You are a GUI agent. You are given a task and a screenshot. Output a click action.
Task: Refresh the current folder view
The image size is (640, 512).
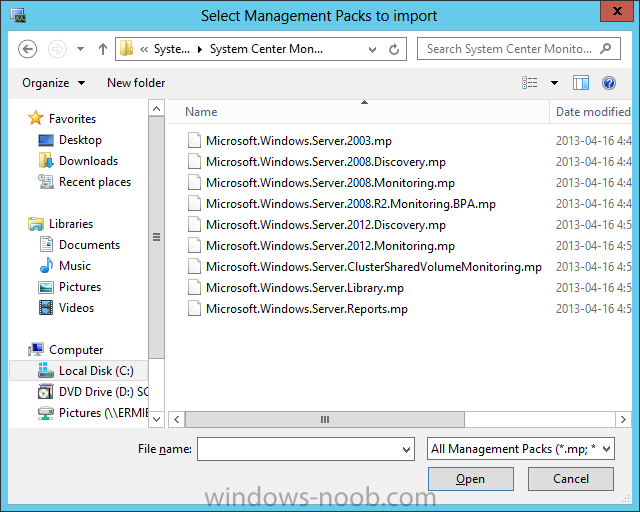tap(394, 49)
